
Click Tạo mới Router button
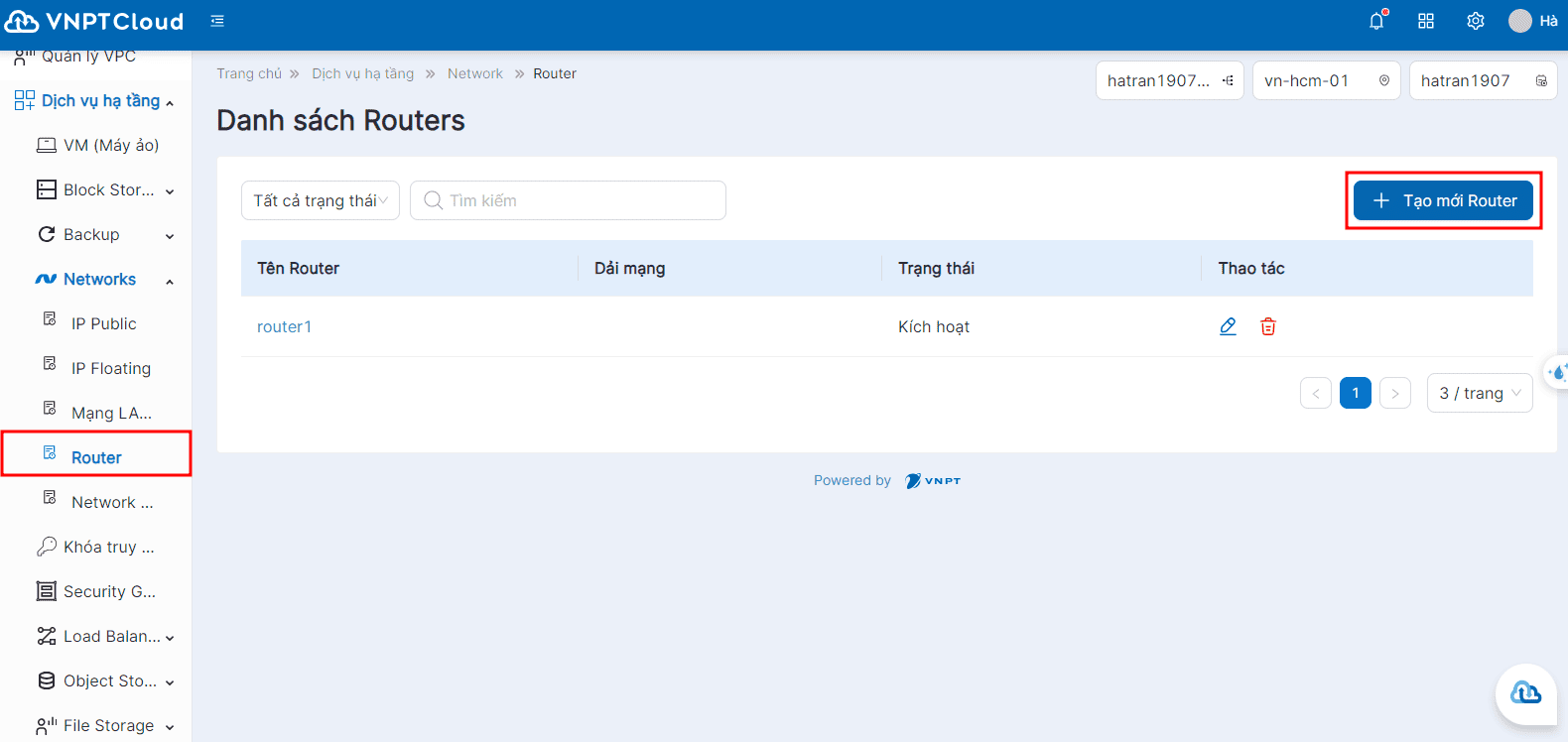(x=1443, y=200)
